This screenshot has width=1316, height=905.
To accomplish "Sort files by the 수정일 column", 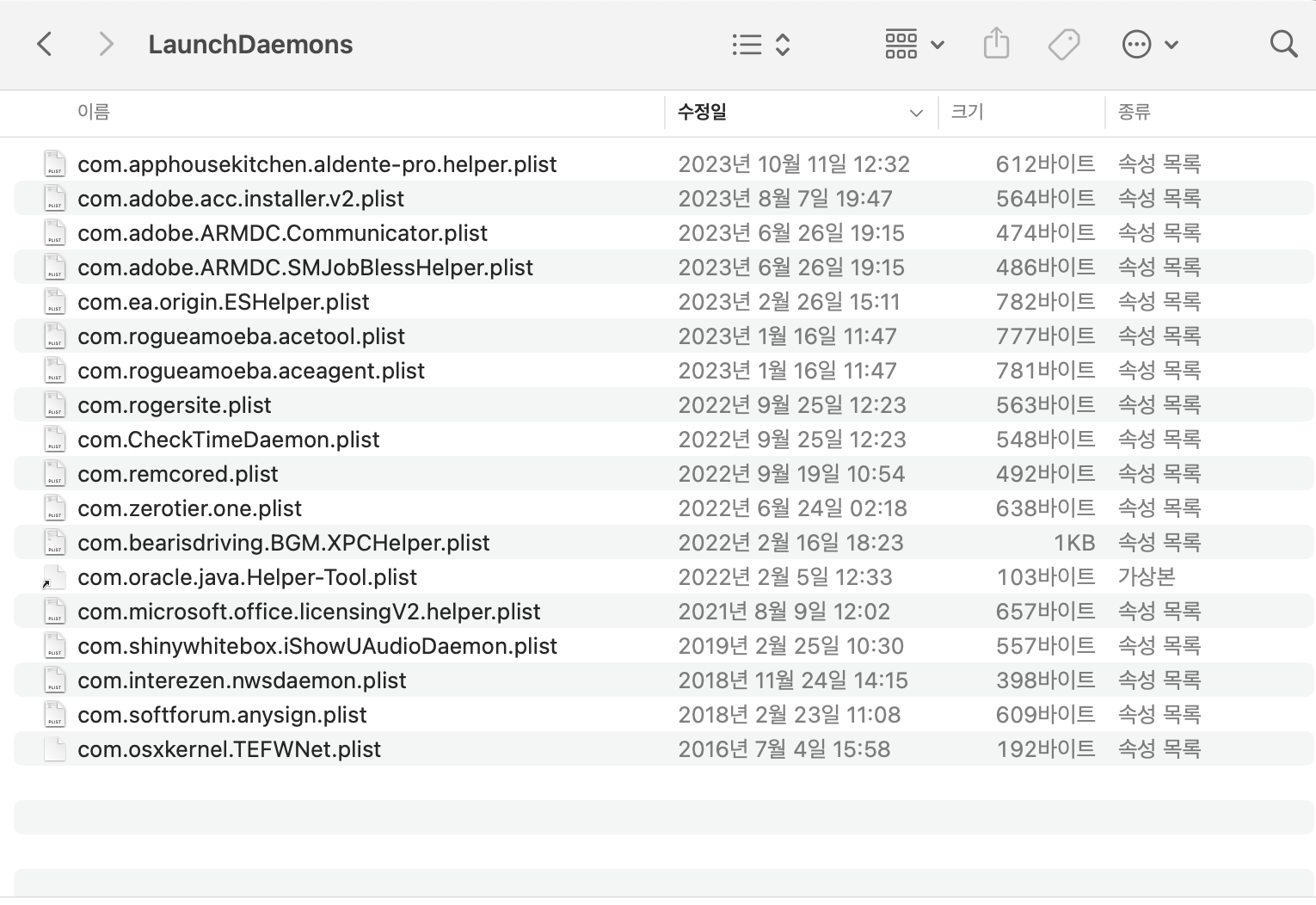I will [x=702, y=112].
